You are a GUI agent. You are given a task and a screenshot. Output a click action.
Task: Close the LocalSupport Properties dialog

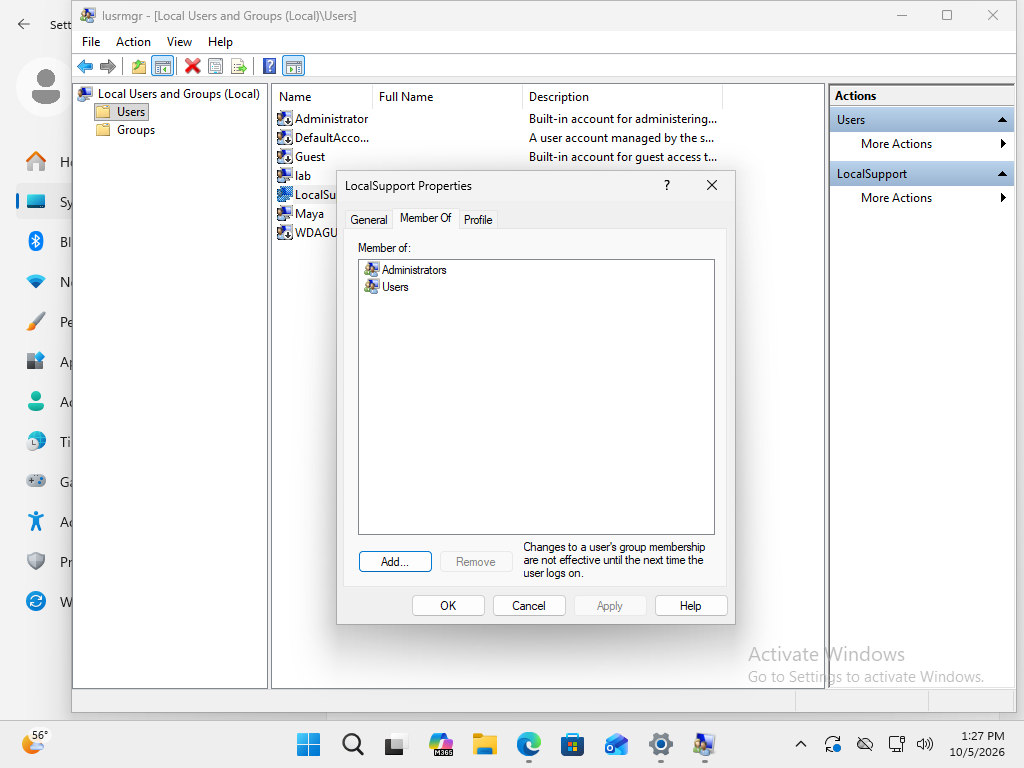point(712,185)
